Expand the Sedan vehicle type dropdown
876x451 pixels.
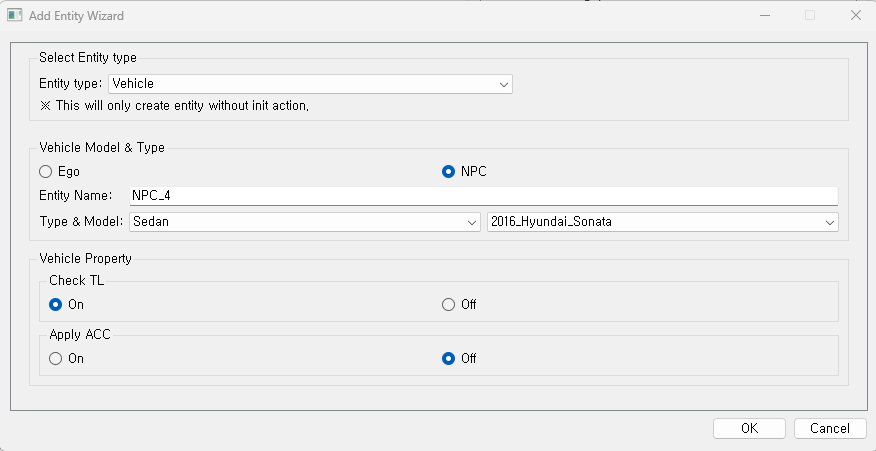click(304, 222)
